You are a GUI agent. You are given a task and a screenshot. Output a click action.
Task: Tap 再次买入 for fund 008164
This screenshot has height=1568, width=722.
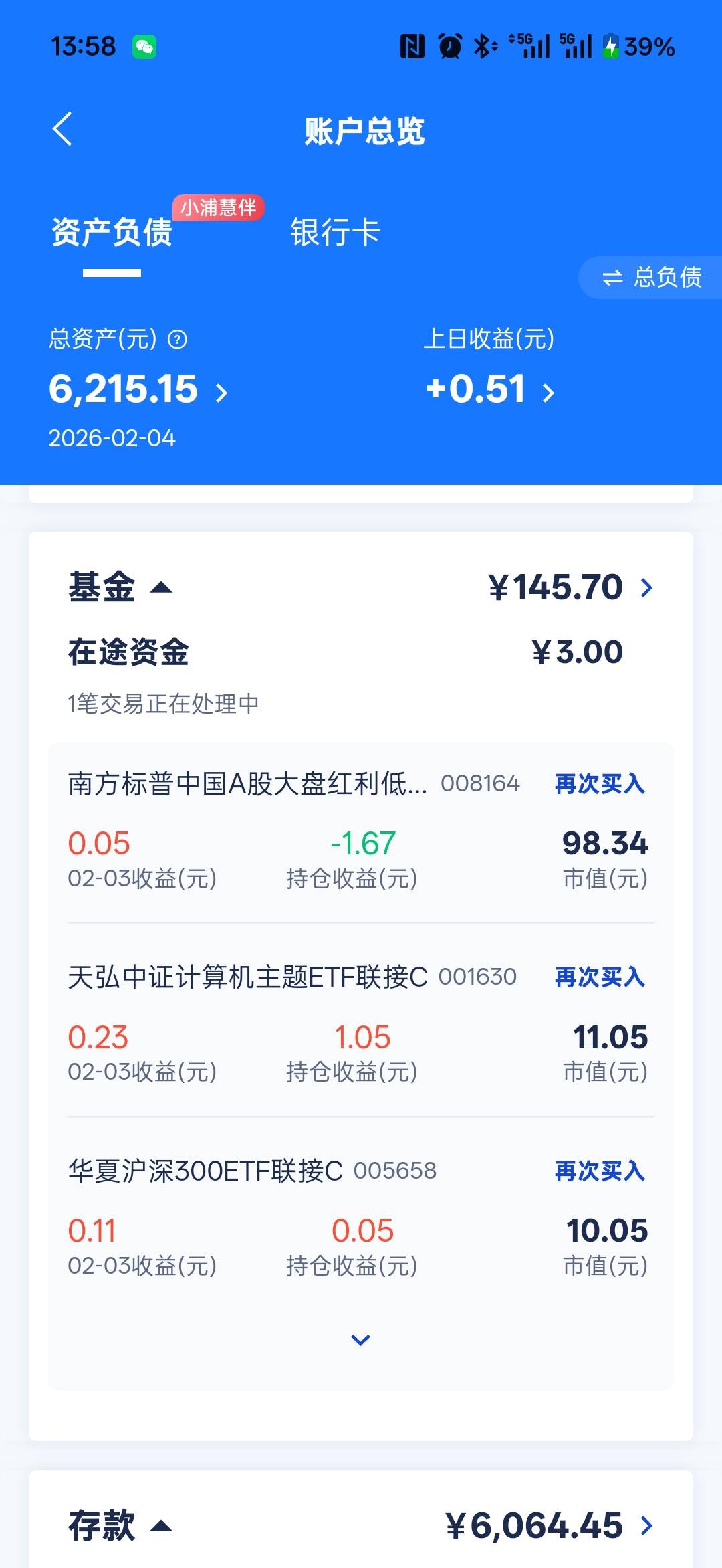point(600,783)
